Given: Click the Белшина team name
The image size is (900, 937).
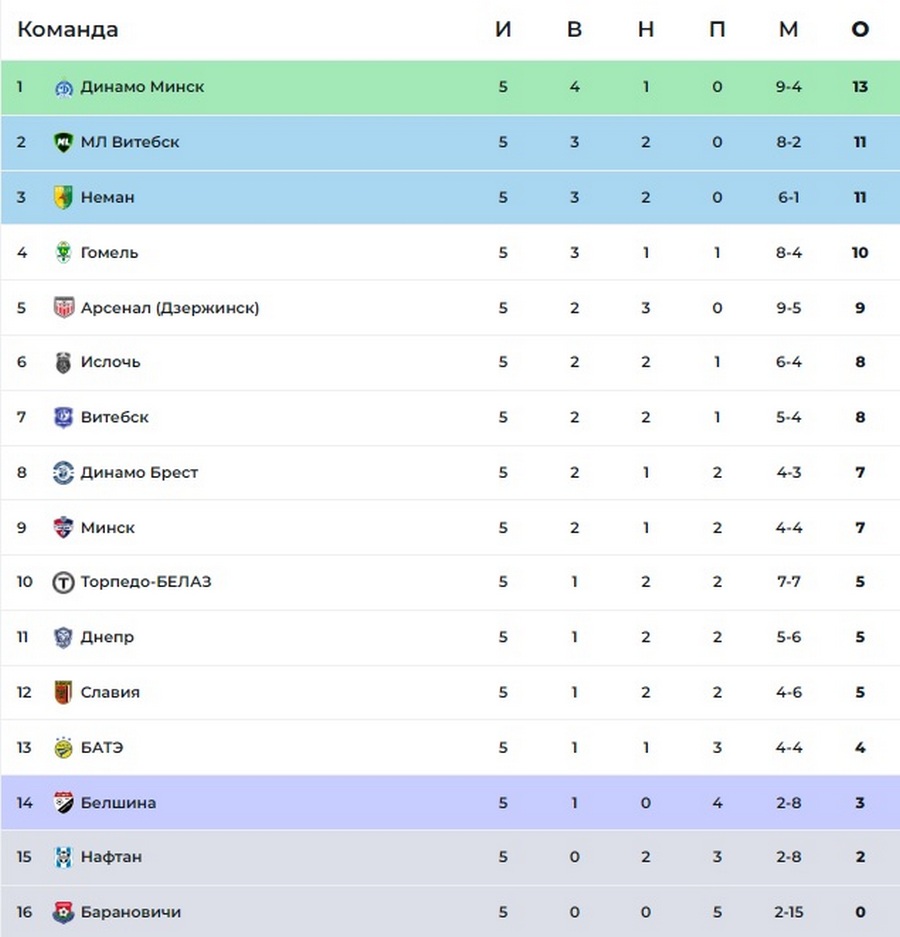Looking at the screenshot, I should (118, 802).
